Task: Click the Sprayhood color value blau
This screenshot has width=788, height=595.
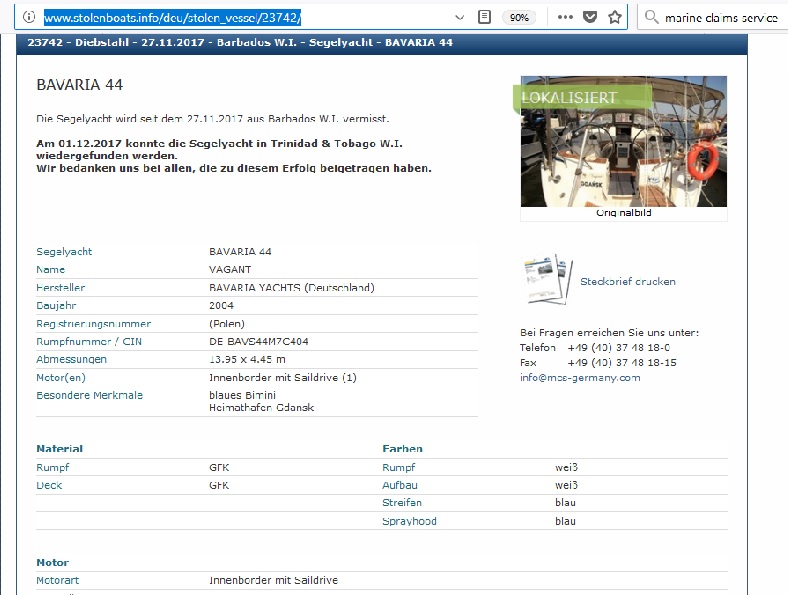Action: 565,521
